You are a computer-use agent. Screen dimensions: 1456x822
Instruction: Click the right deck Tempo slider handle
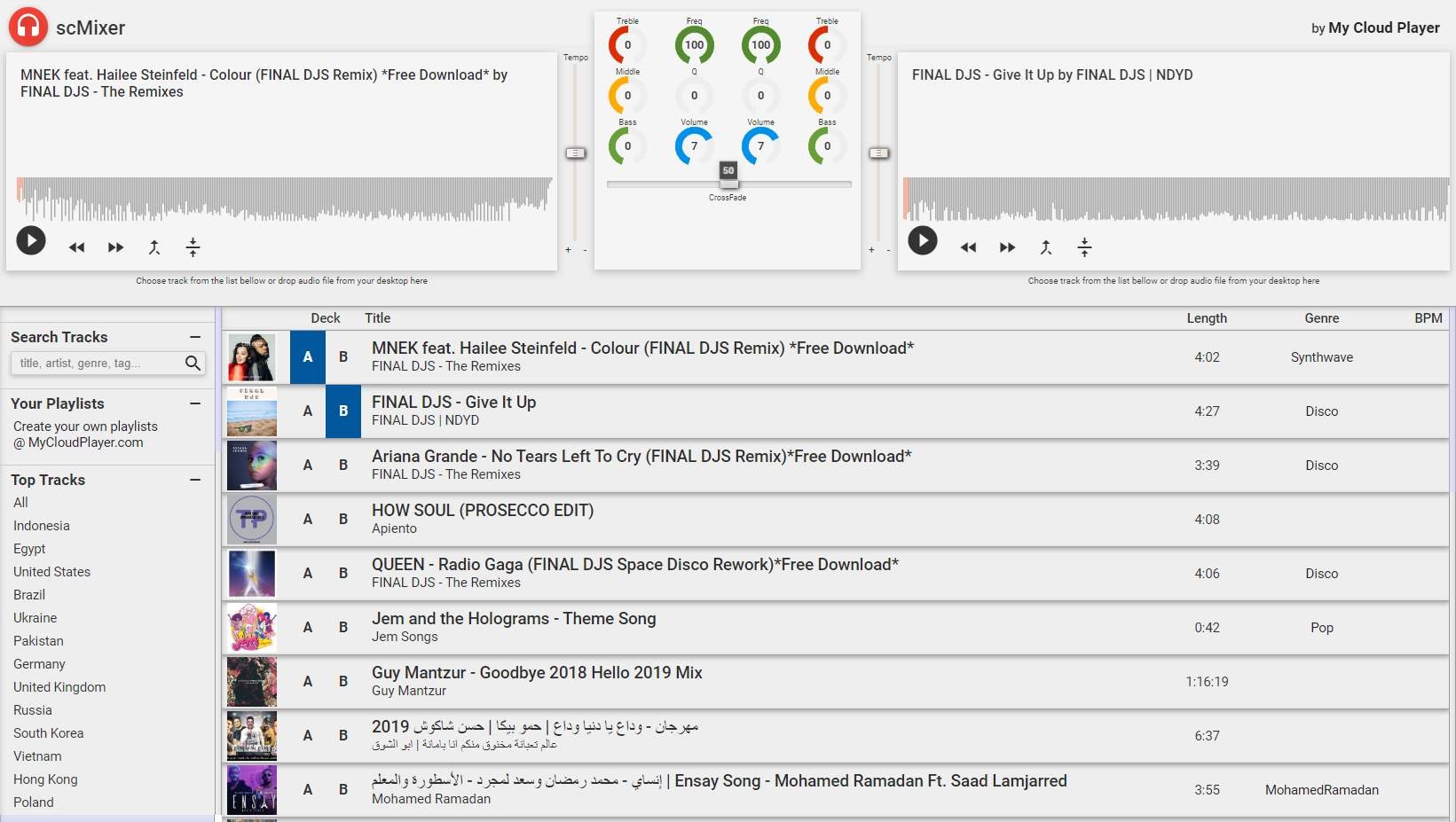[879, 153]
